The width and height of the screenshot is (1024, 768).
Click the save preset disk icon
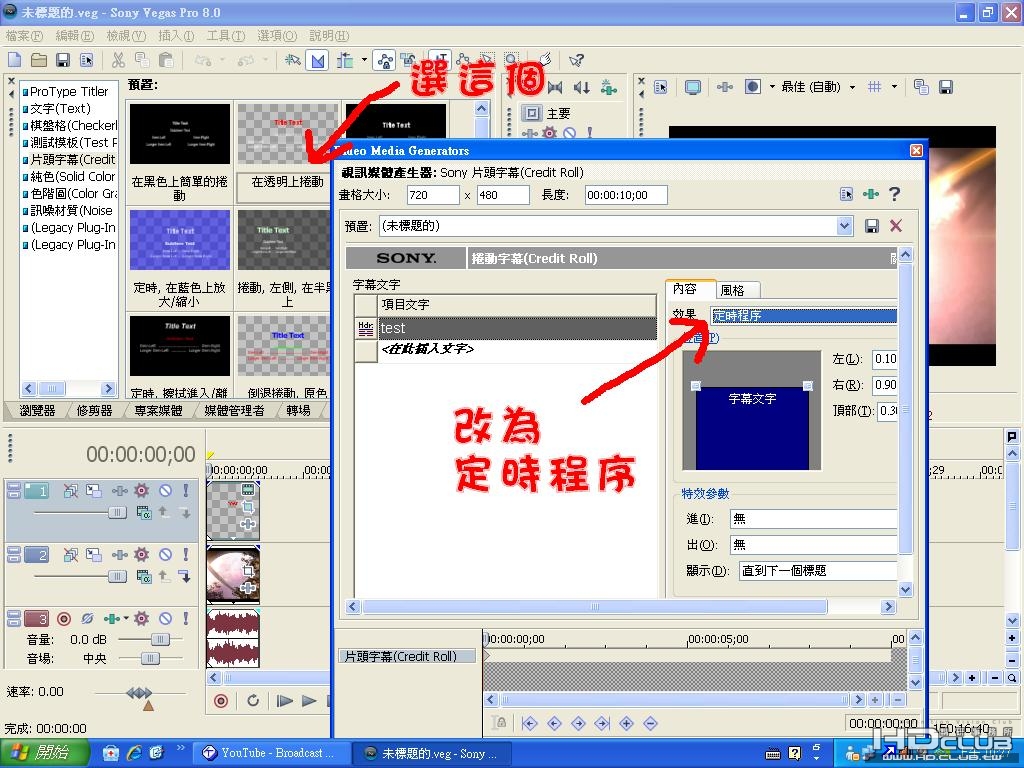(872, 226)
